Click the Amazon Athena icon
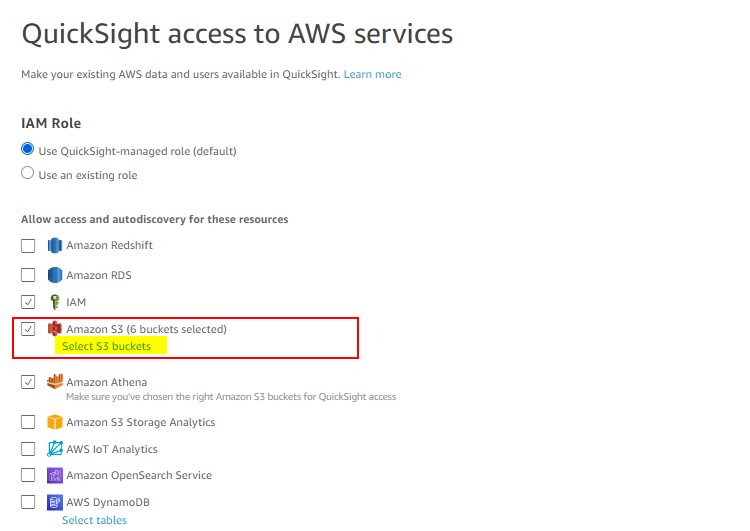 [55, 382]
